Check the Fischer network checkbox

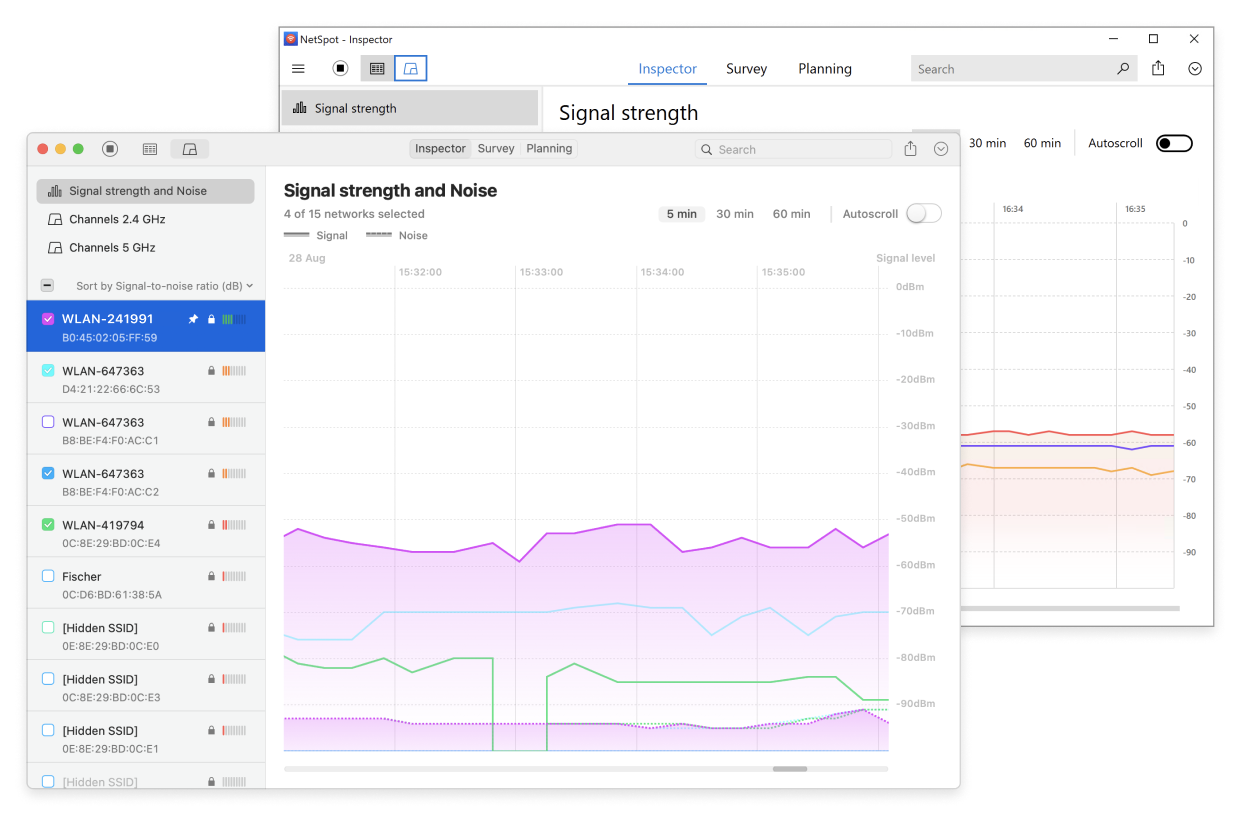point(48,575)
